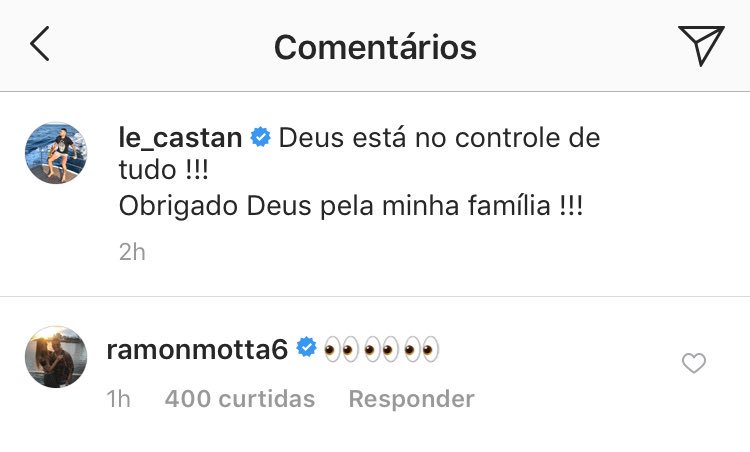Open le_castan's profile picture
This screenshot has height=452, width=750.
click(55, 153)
